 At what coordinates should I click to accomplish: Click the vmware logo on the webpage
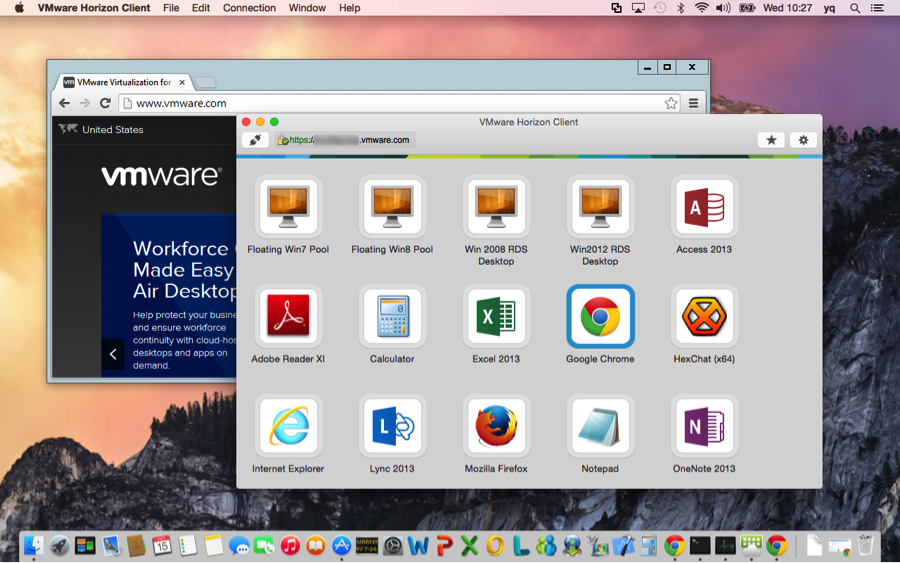161,175
